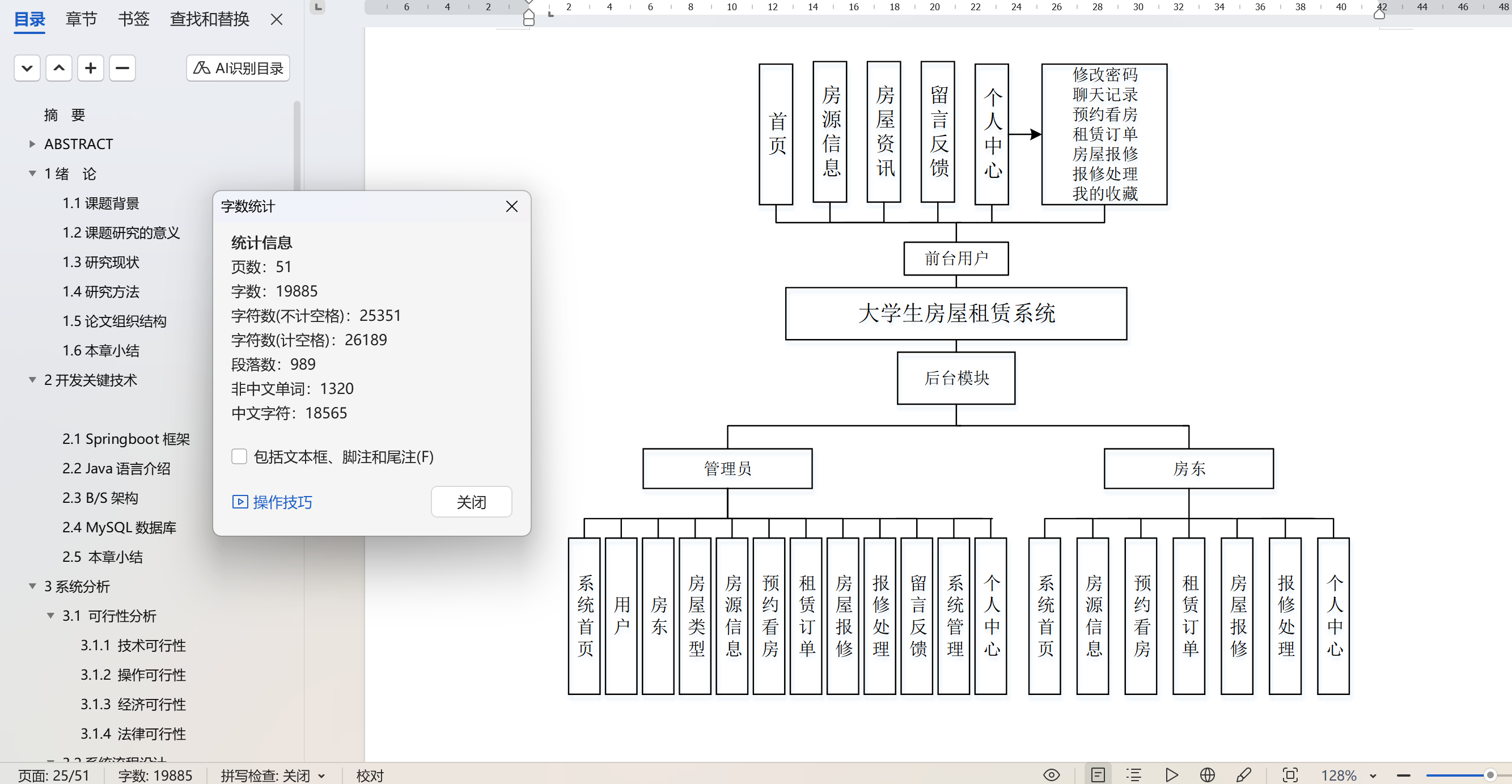Click the reading mode play icon
1512x784 pixels.
(1172, 775)
